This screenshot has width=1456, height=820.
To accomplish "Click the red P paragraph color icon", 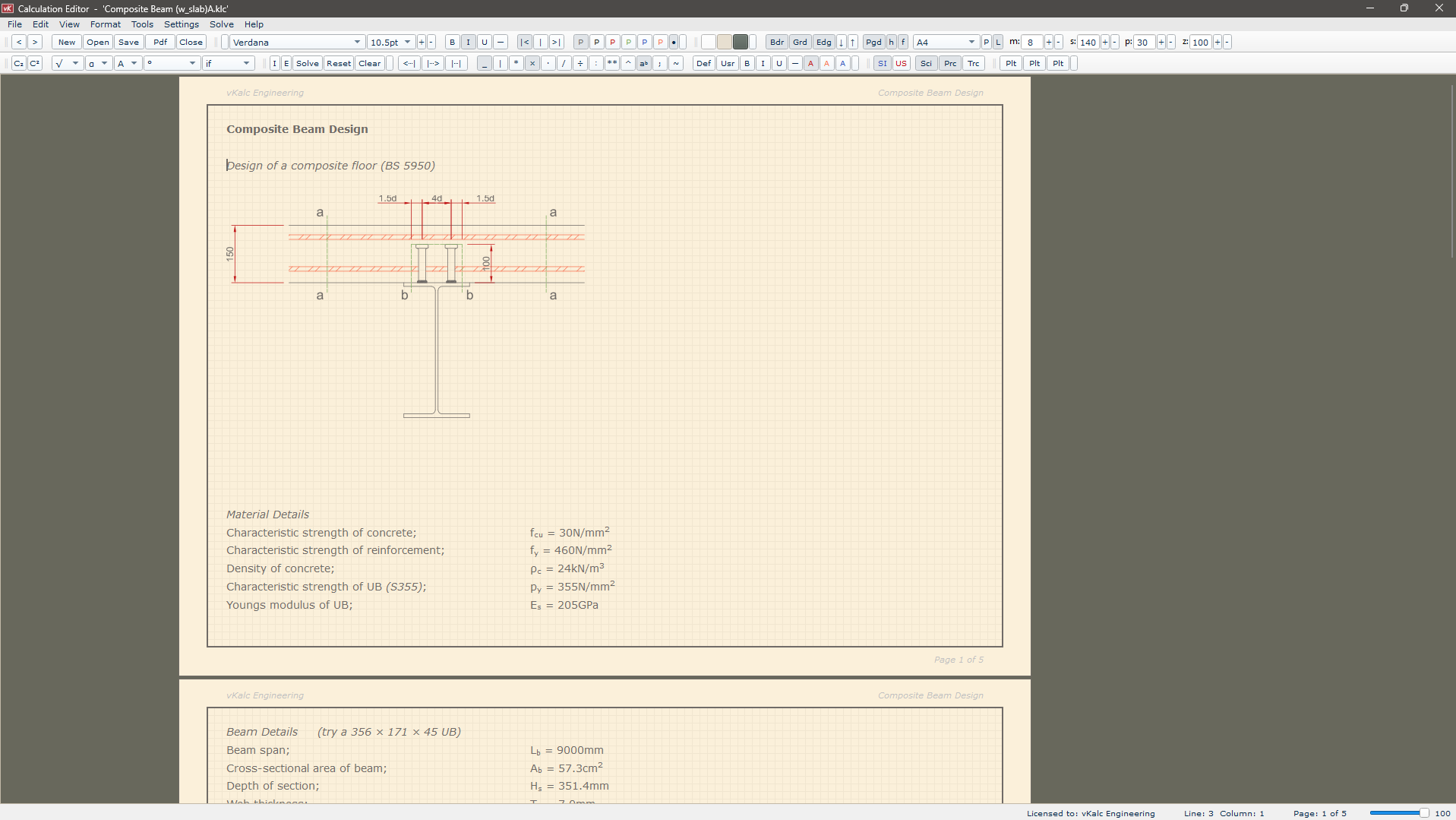I will (612, 43).
